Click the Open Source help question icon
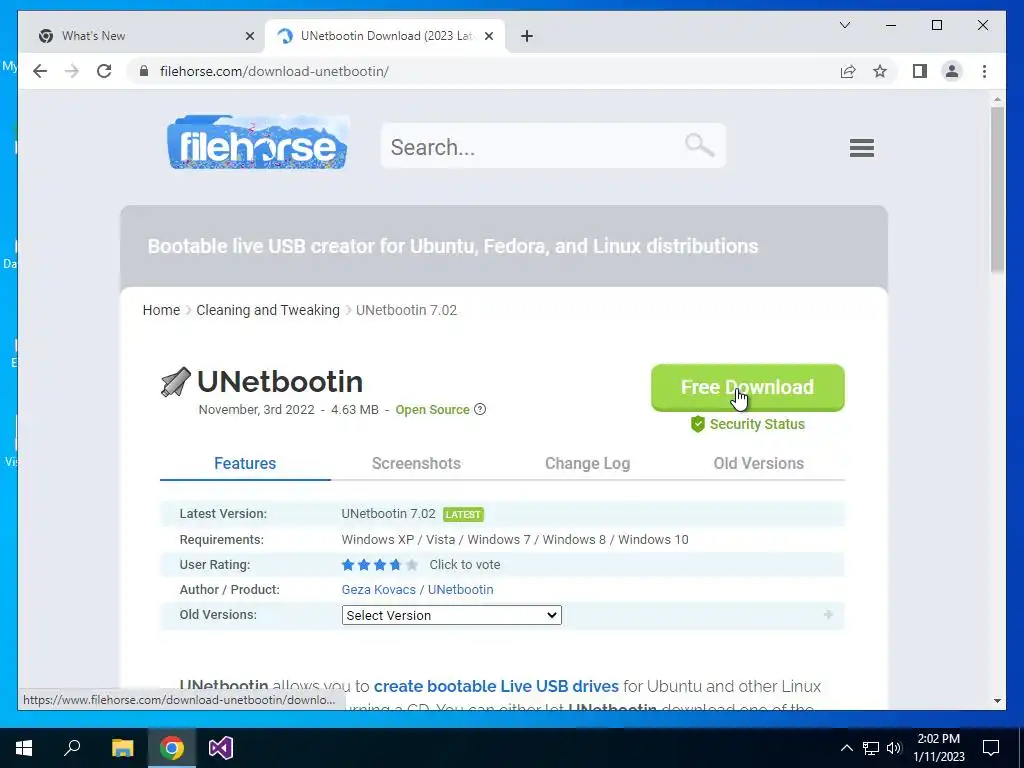 (480, 409)
